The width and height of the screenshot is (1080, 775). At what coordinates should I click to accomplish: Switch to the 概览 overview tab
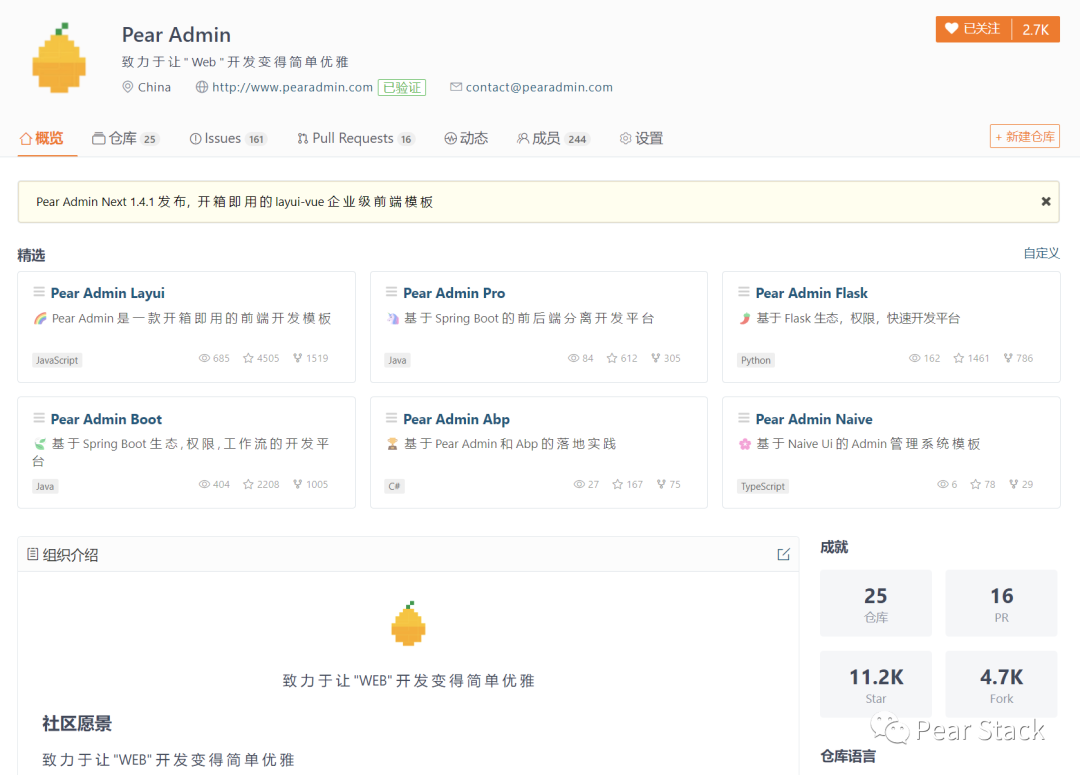(x=41, y=138)
